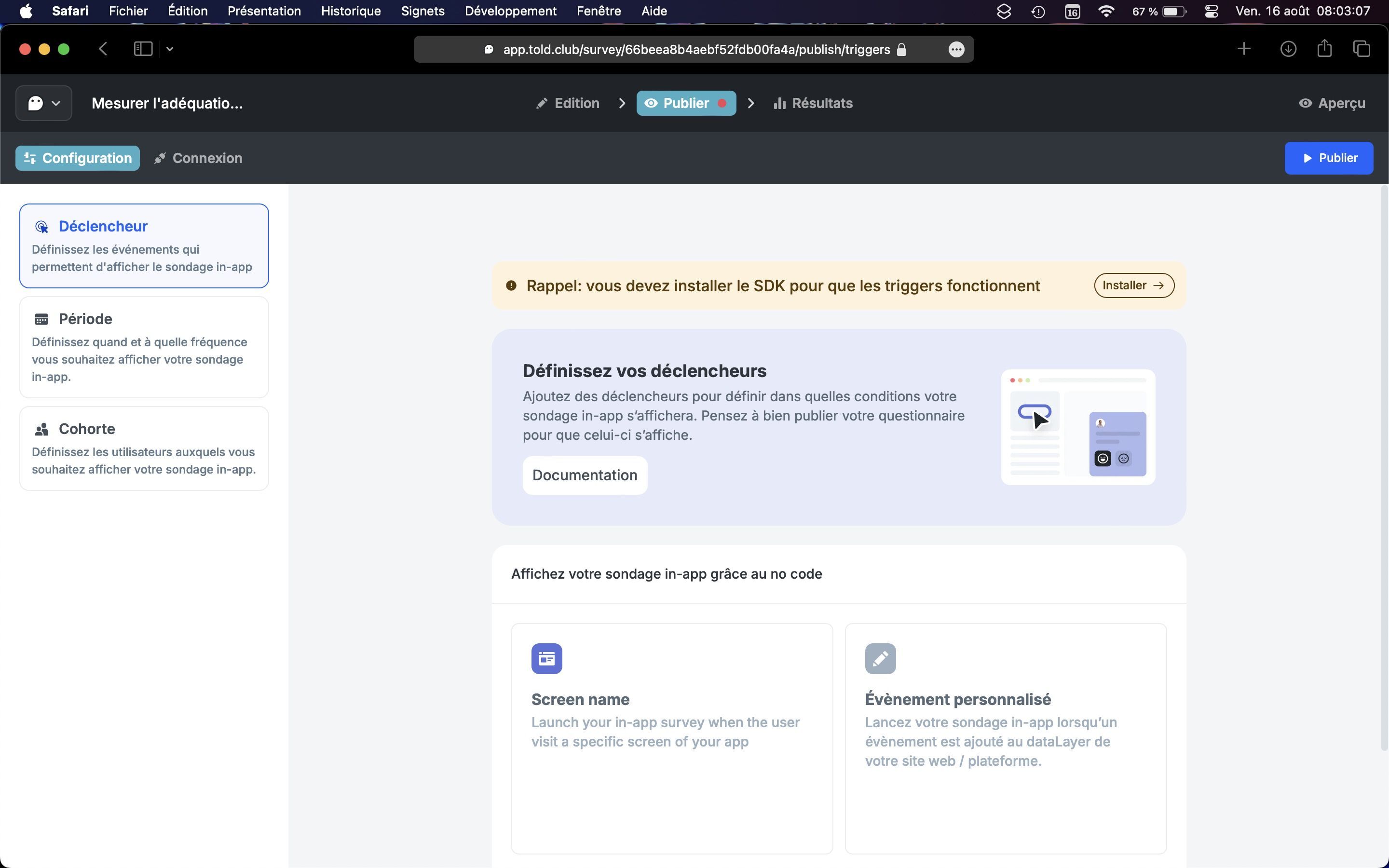Click the Wi-Fi status icon

point(1105,11)
